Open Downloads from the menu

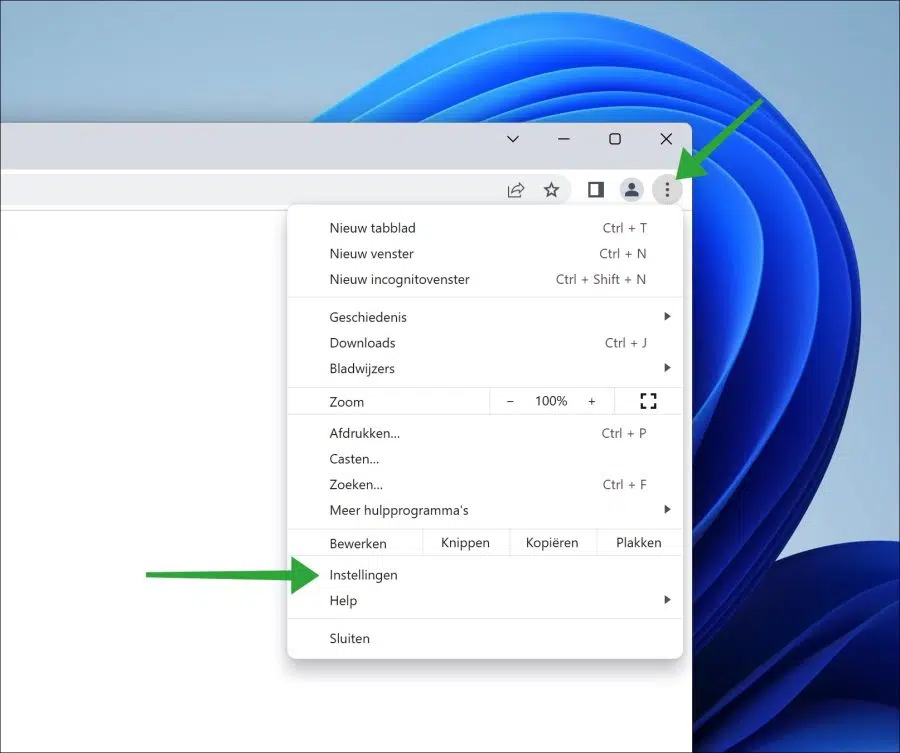tap(485, 343)
